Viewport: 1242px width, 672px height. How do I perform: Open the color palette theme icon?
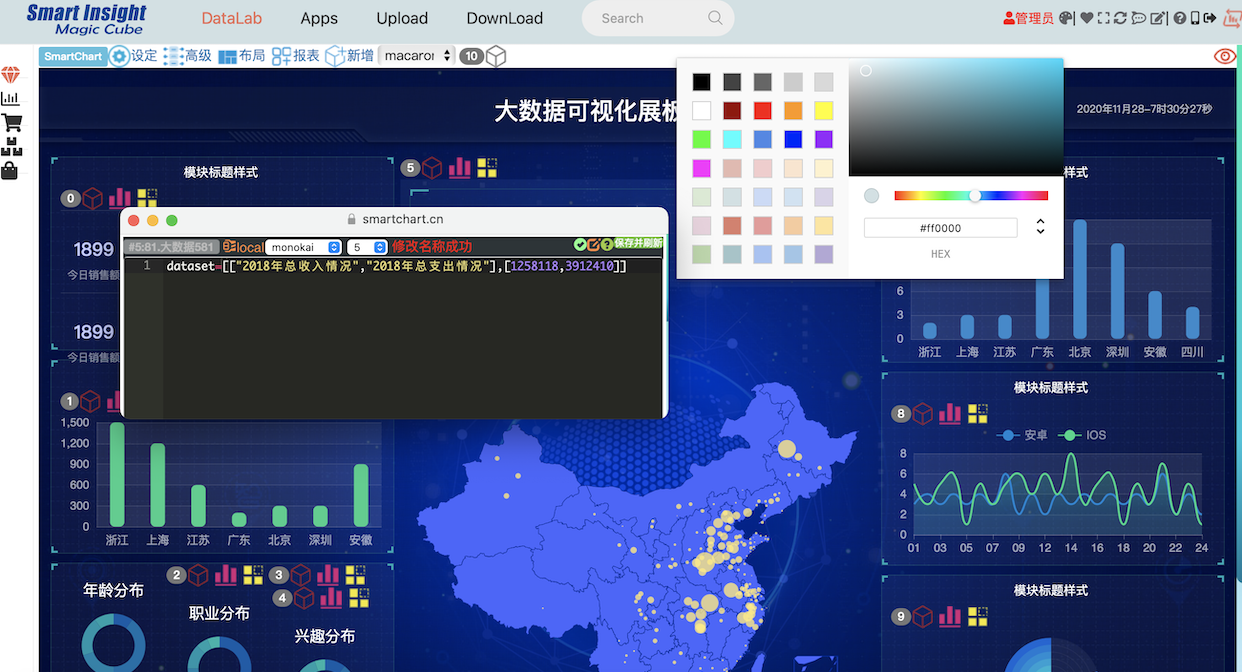pos(1066,18)
